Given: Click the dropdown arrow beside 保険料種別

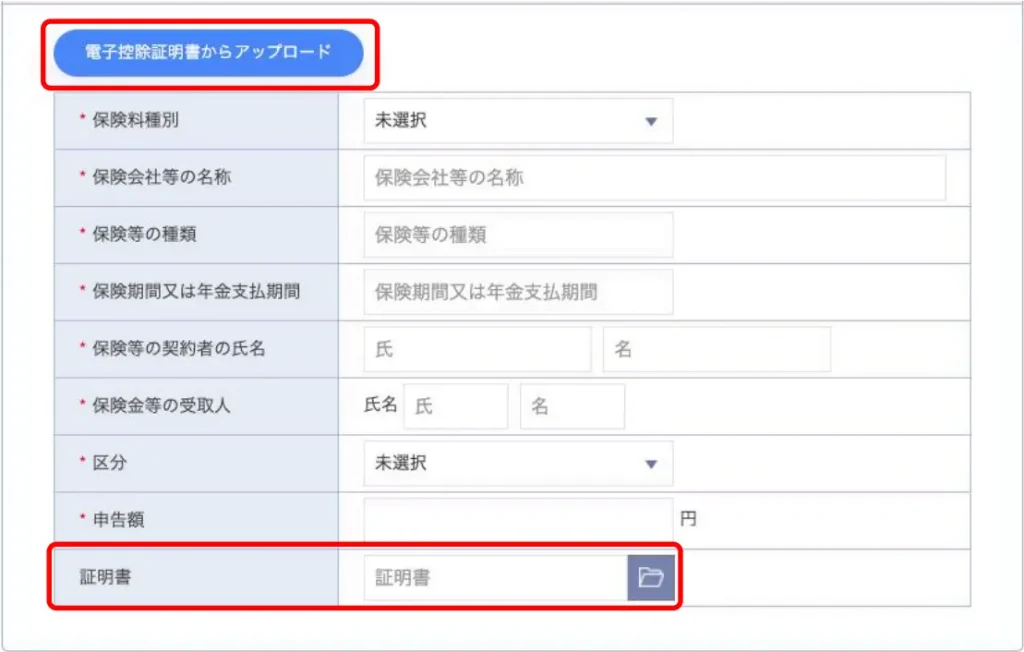Looking at the screenshot, I should (652, 121).
